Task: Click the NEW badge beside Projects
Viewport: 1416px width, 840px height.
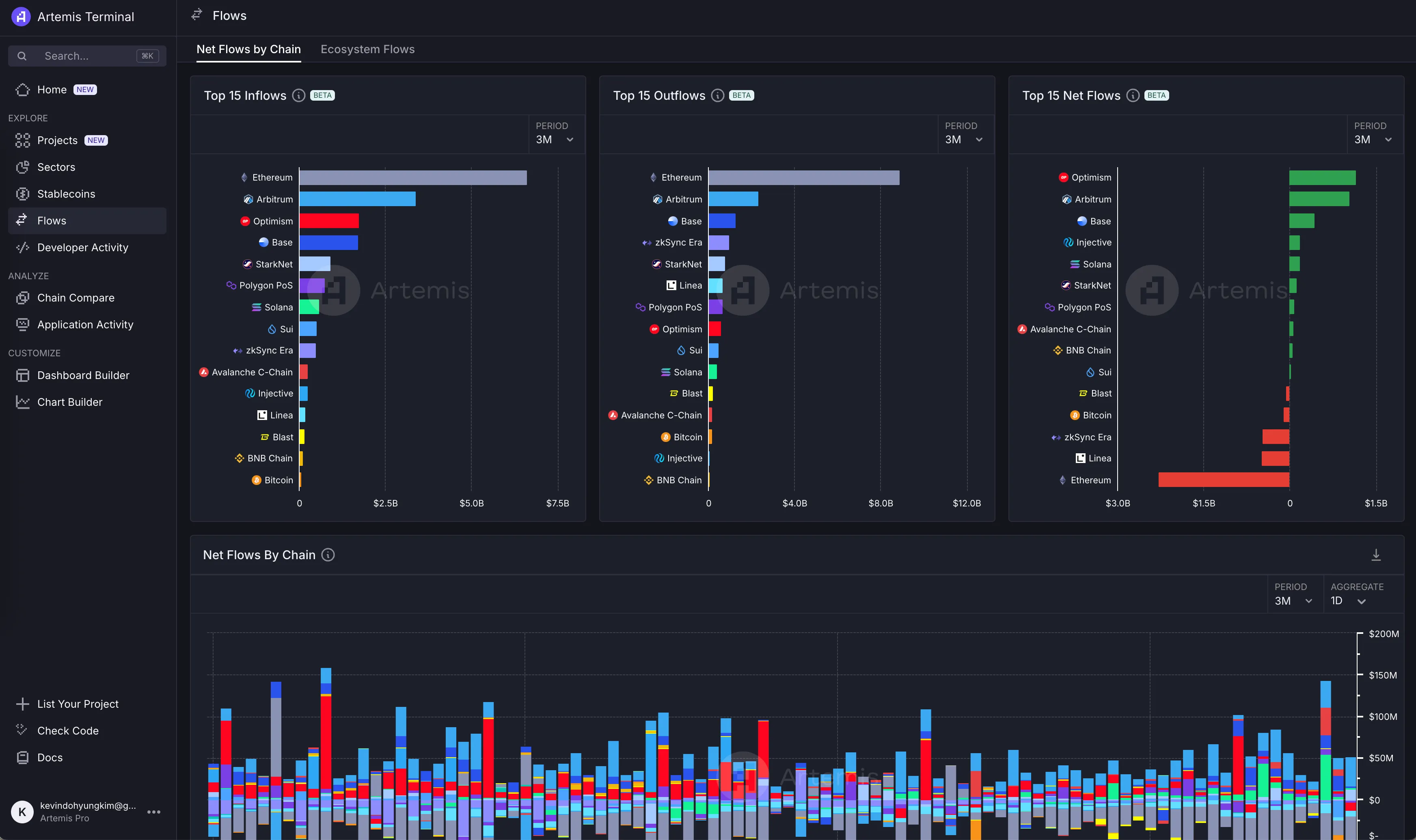Action: [x=96, y=140]
